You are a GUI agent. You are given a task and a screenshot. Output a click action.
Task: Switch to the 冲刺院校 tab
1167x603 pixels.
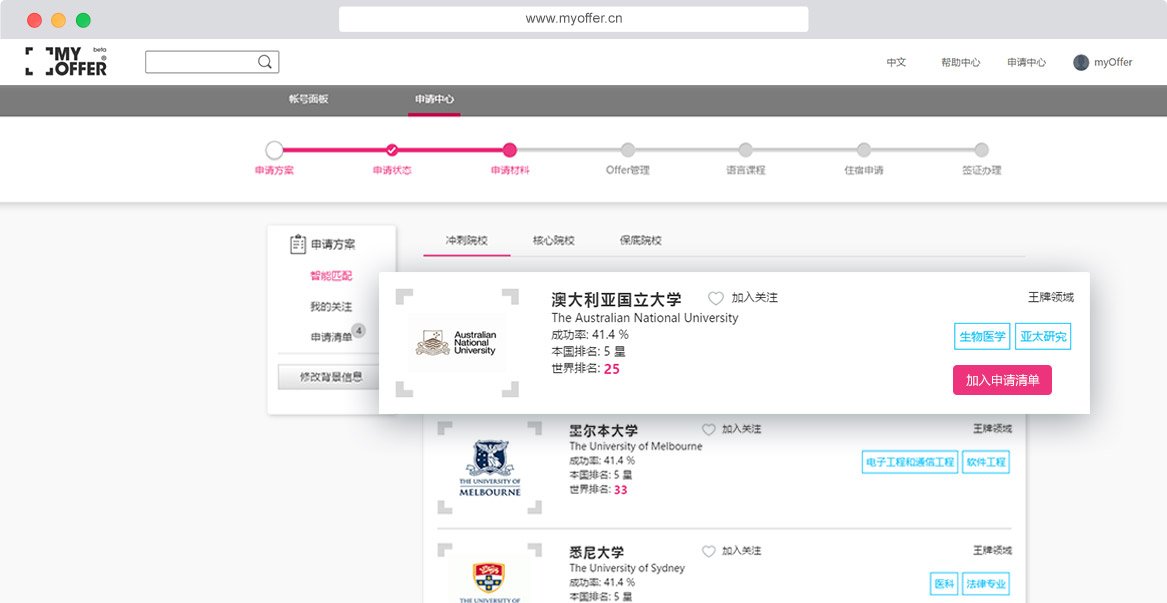point(467,240)
